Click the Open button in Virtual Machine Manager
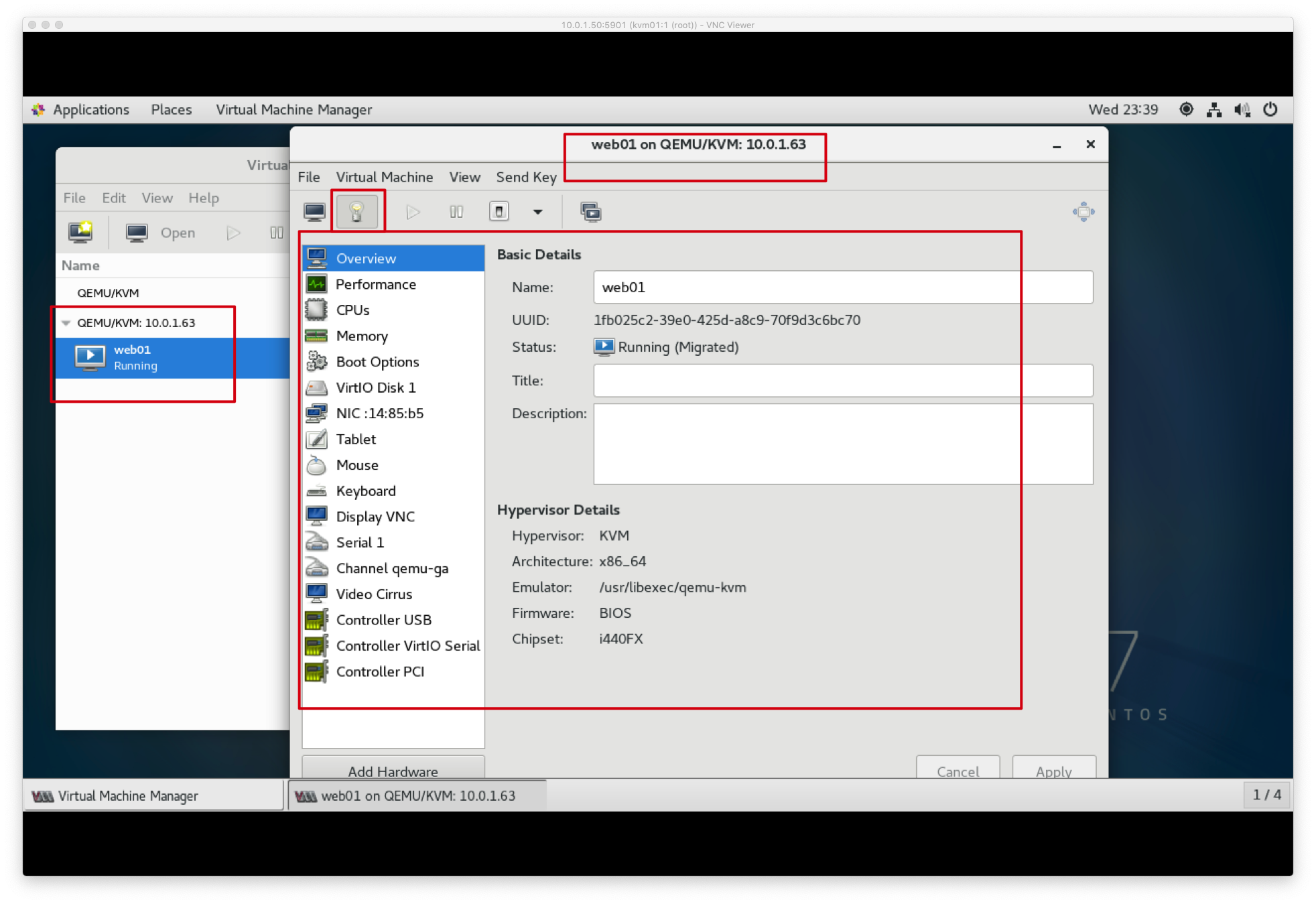This screenshot has width=1316, height=904. pos(161,233)
